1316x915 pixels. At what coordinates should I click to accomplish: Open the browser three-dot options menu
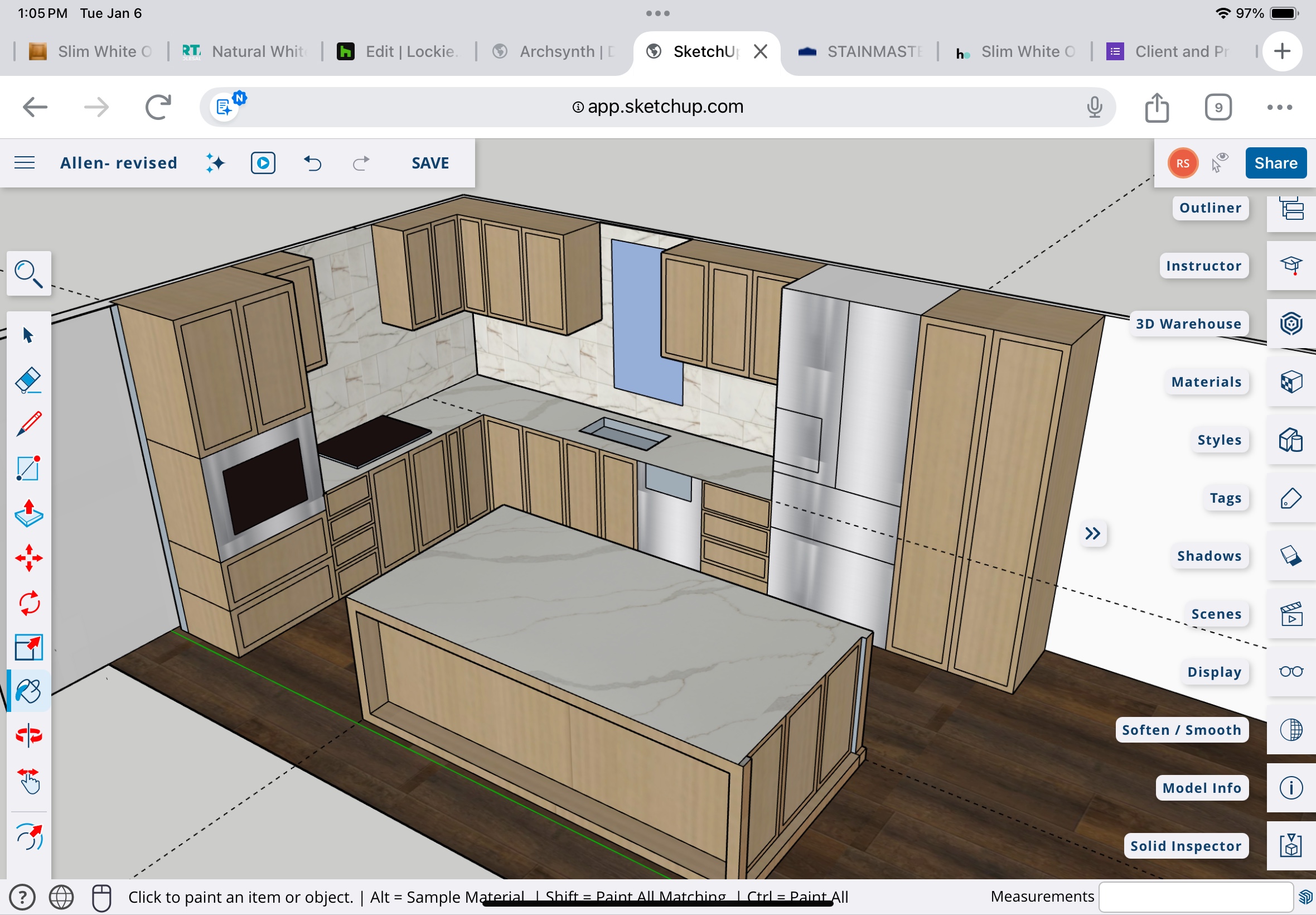coord(1279,107)
